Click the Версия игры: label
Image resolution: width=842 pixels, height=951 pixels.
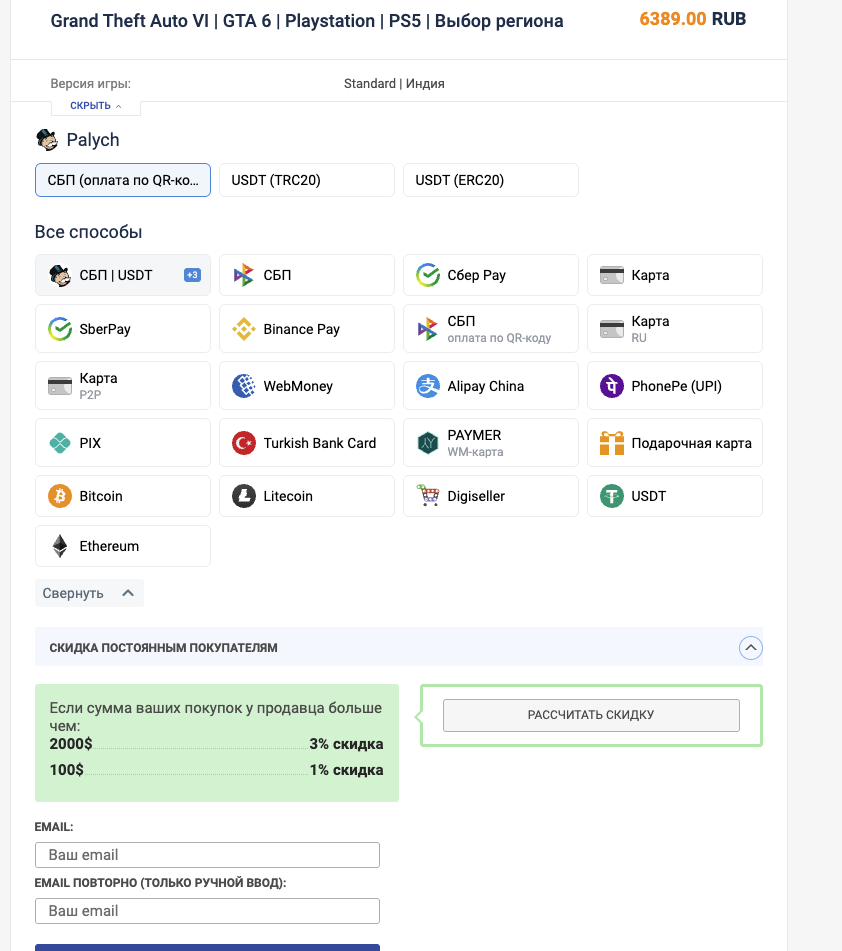[90, 84]
